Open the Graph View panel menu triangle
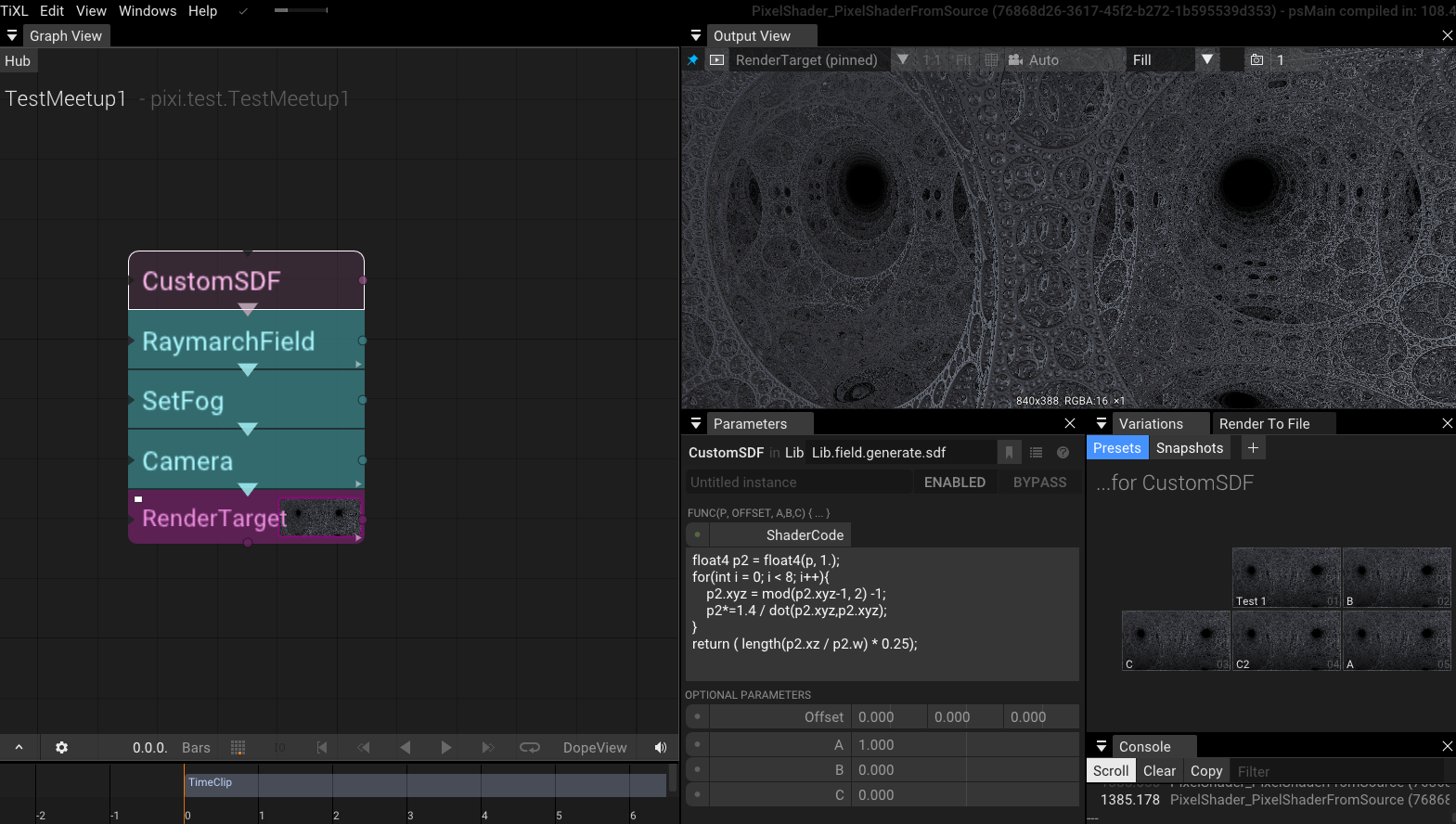 pos(12,36)
